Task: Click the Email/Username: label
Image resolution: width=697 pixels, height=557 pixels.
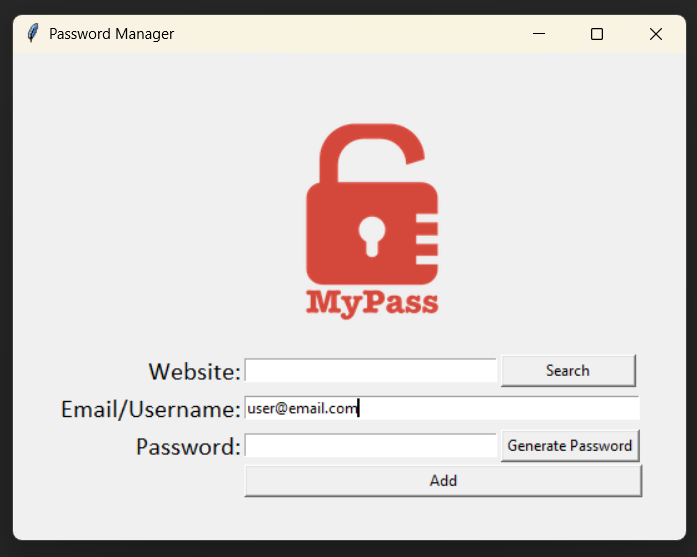Action: [150, 409]
